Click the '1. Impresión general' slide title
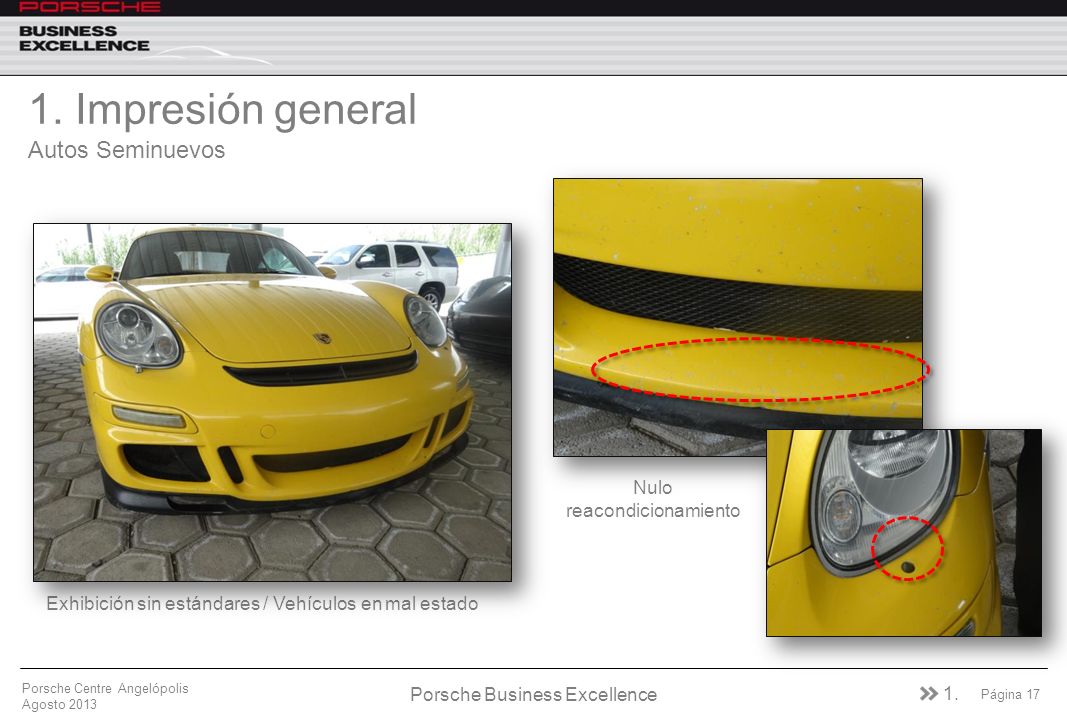This screenshot has height=720, width=1067. point(223,109)
